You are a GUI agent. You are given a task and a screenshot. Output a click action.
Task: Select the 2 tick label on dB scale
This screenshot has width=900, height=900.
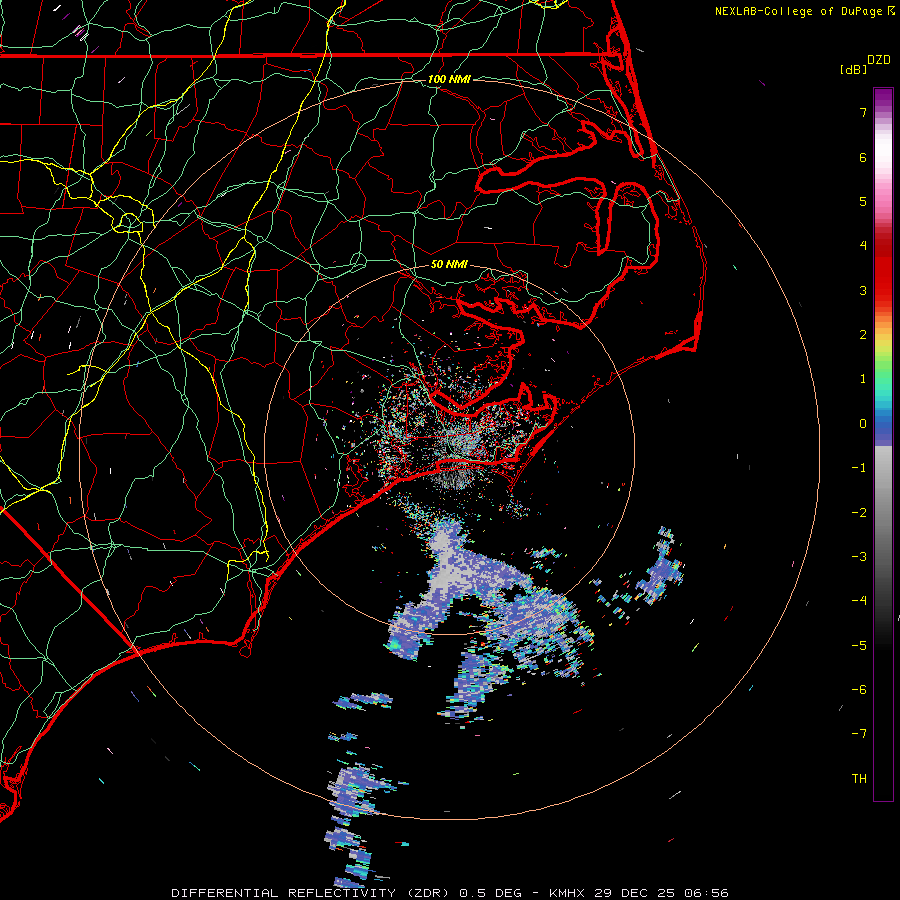tap(863, 335)
